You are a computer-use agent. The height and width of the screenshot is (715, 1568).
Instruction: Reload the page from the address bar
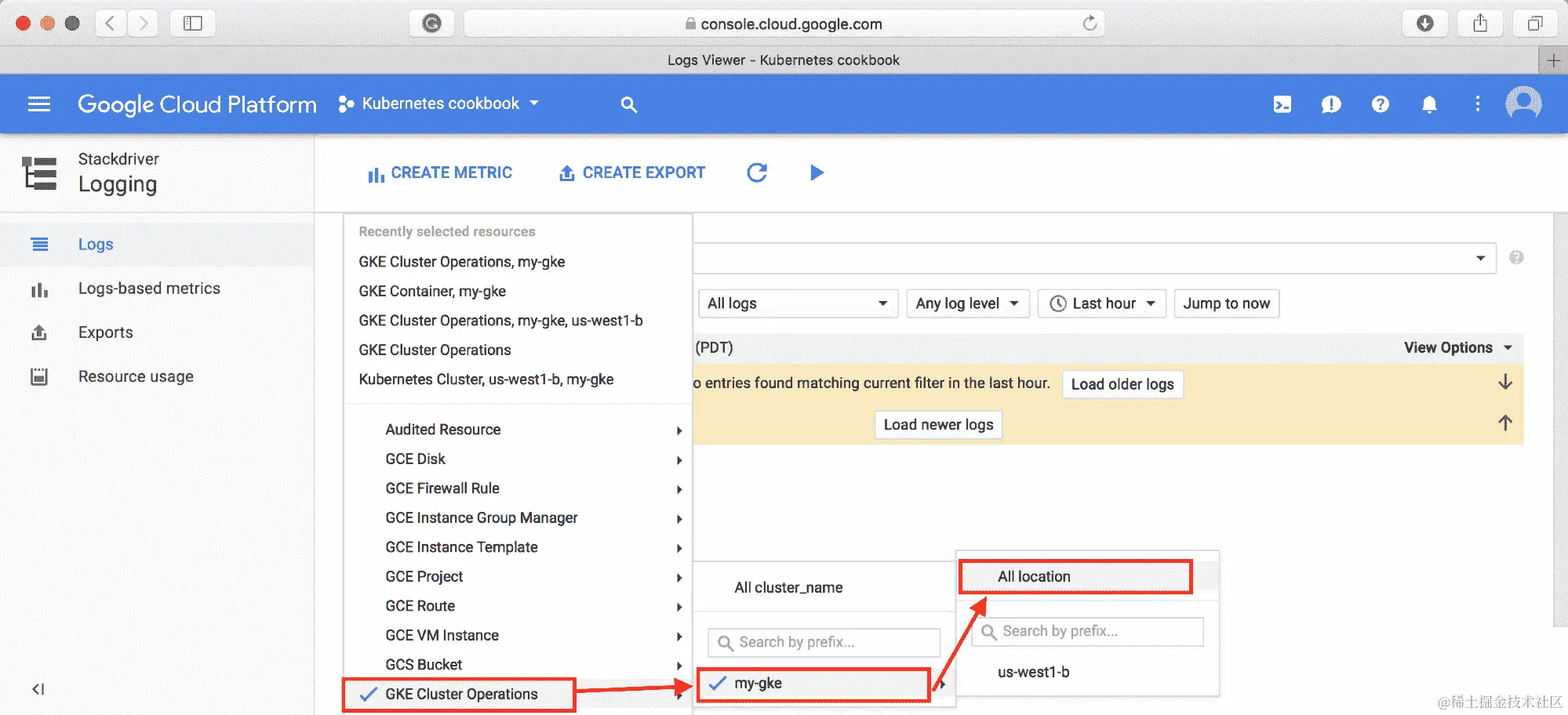click(x=1090, y=24)
